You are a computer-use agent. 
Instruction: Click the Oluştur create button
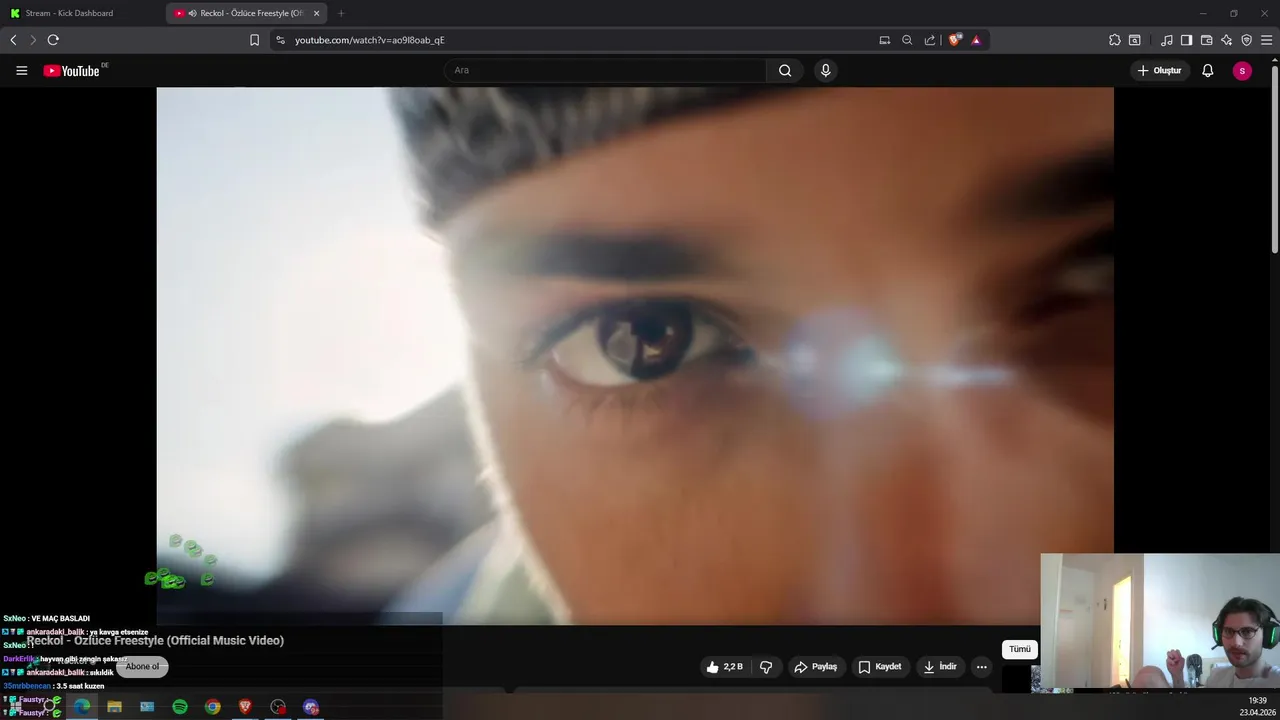(x=1159, y=71)
